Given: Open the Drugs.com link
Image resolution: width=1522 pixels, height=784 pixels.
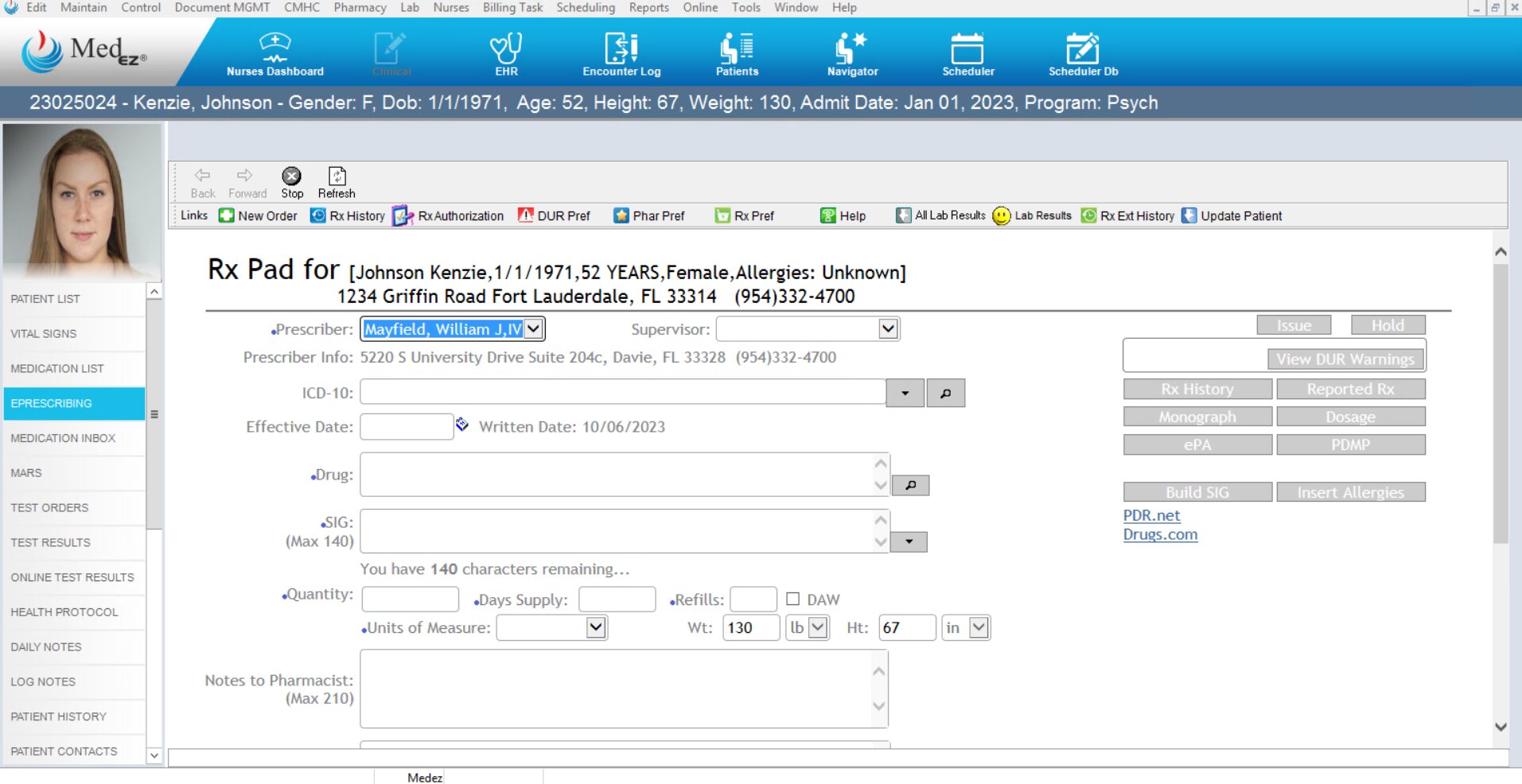Looking at the screenshot, I should pos(1160,534).
